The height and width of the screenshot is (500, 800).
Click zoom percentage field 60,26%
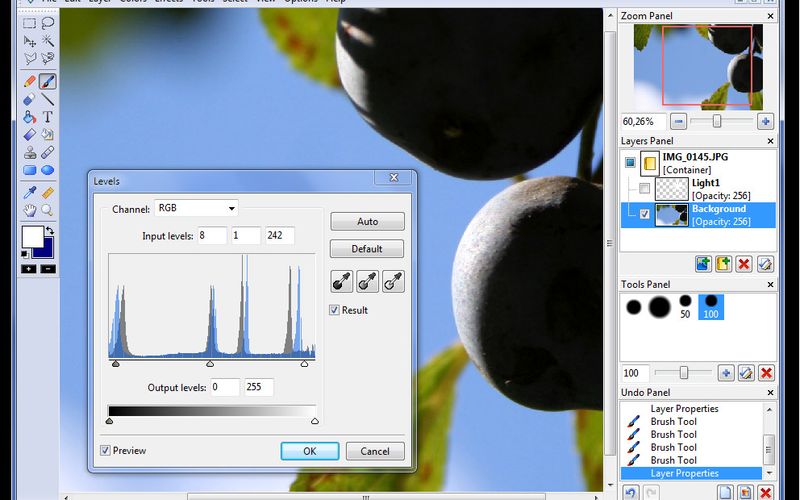pyautogui.click(x=643, y=121)
